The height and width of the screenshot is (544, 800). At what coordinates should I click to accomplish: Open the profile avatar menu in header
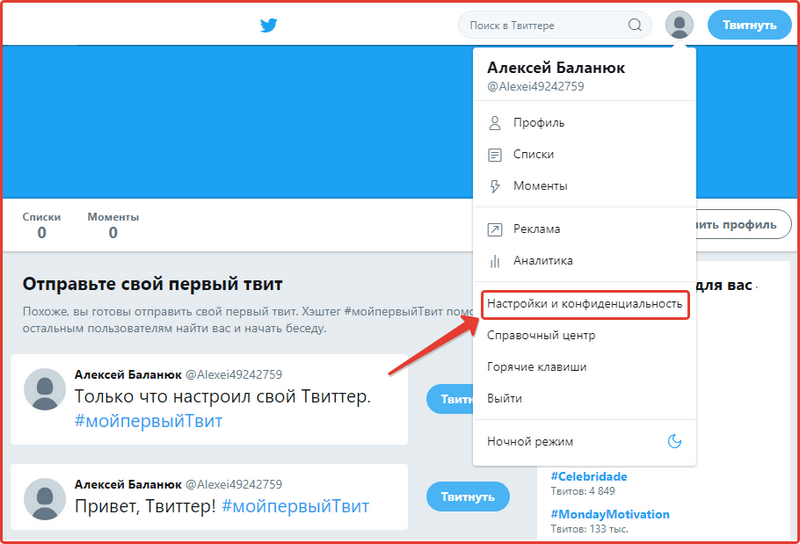coord(679,24)
